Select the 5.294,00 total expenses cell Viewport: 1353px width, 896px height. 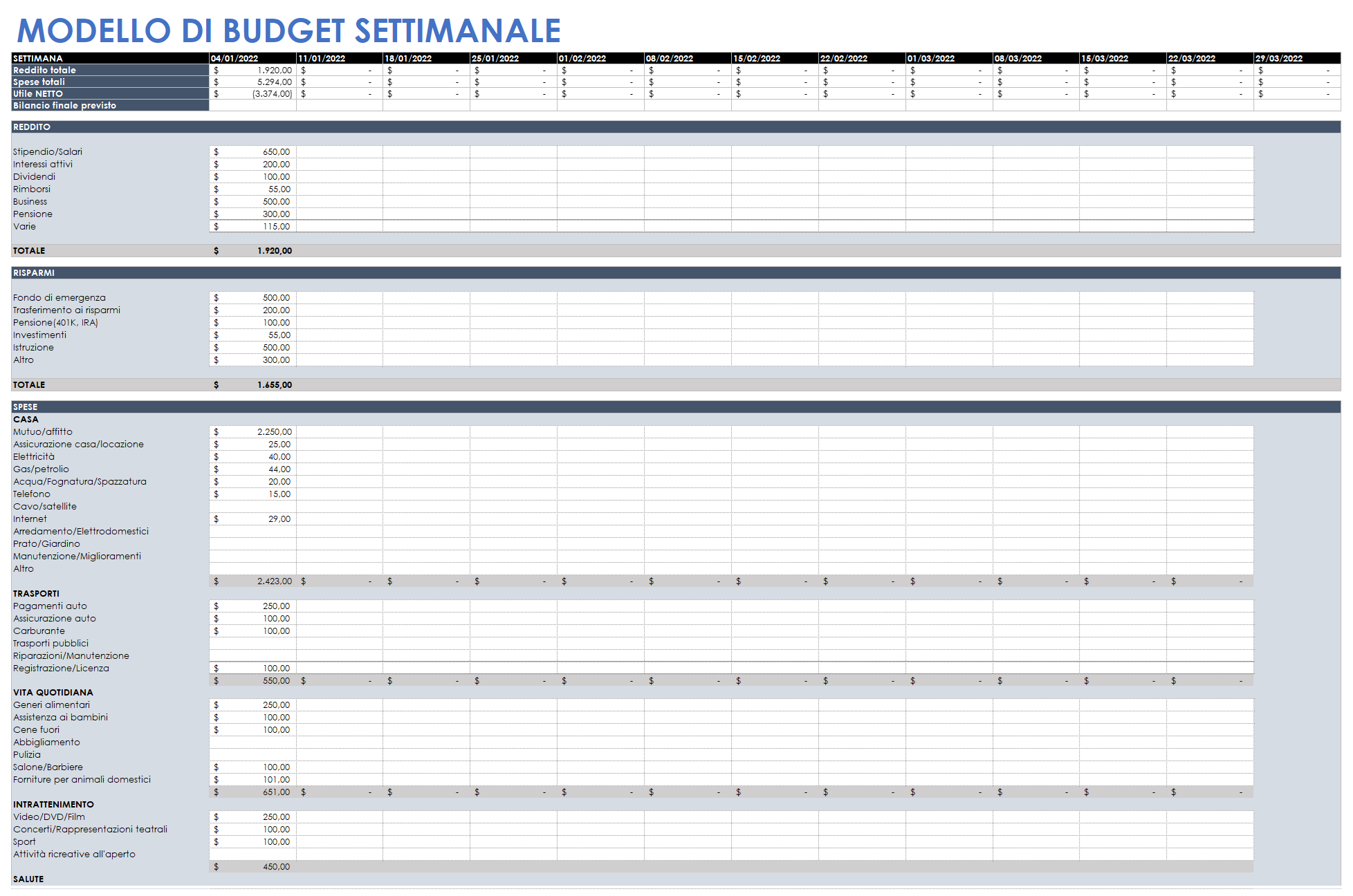click(252, 82)
